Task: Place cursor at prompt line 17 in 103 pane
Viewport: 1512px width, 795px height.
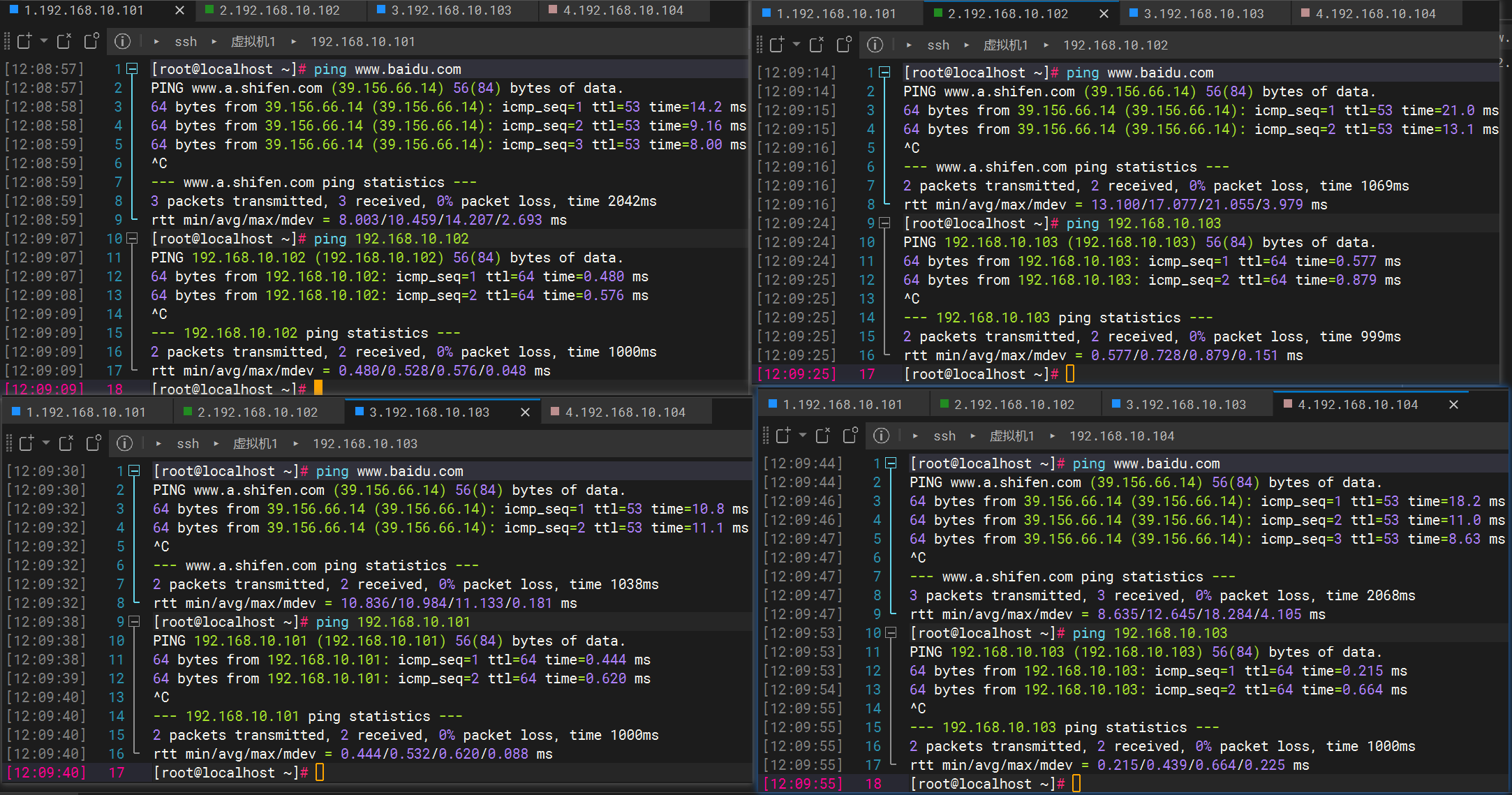Action: 320,773
